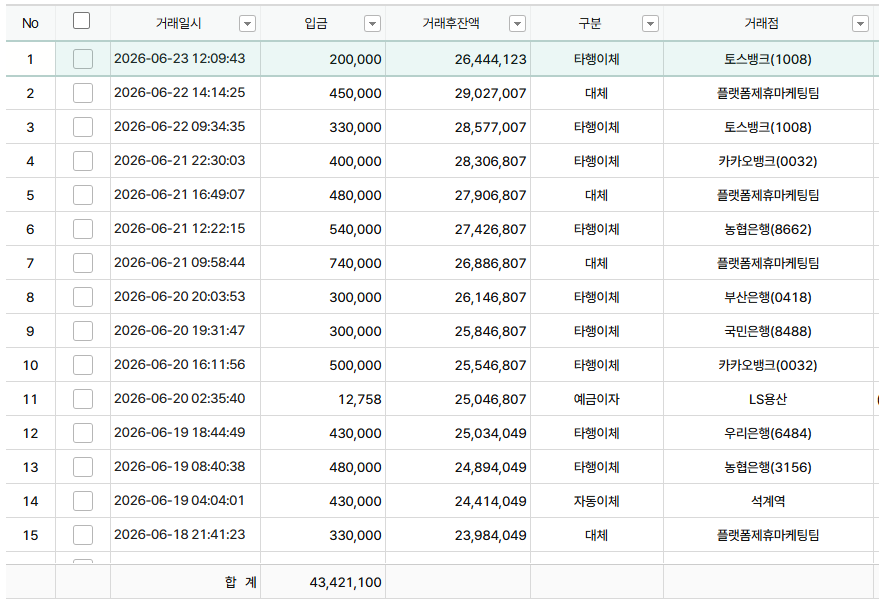Tick the row 5 checkbox
The width and height of the screenshot is (879, 602).
[83, 195]
